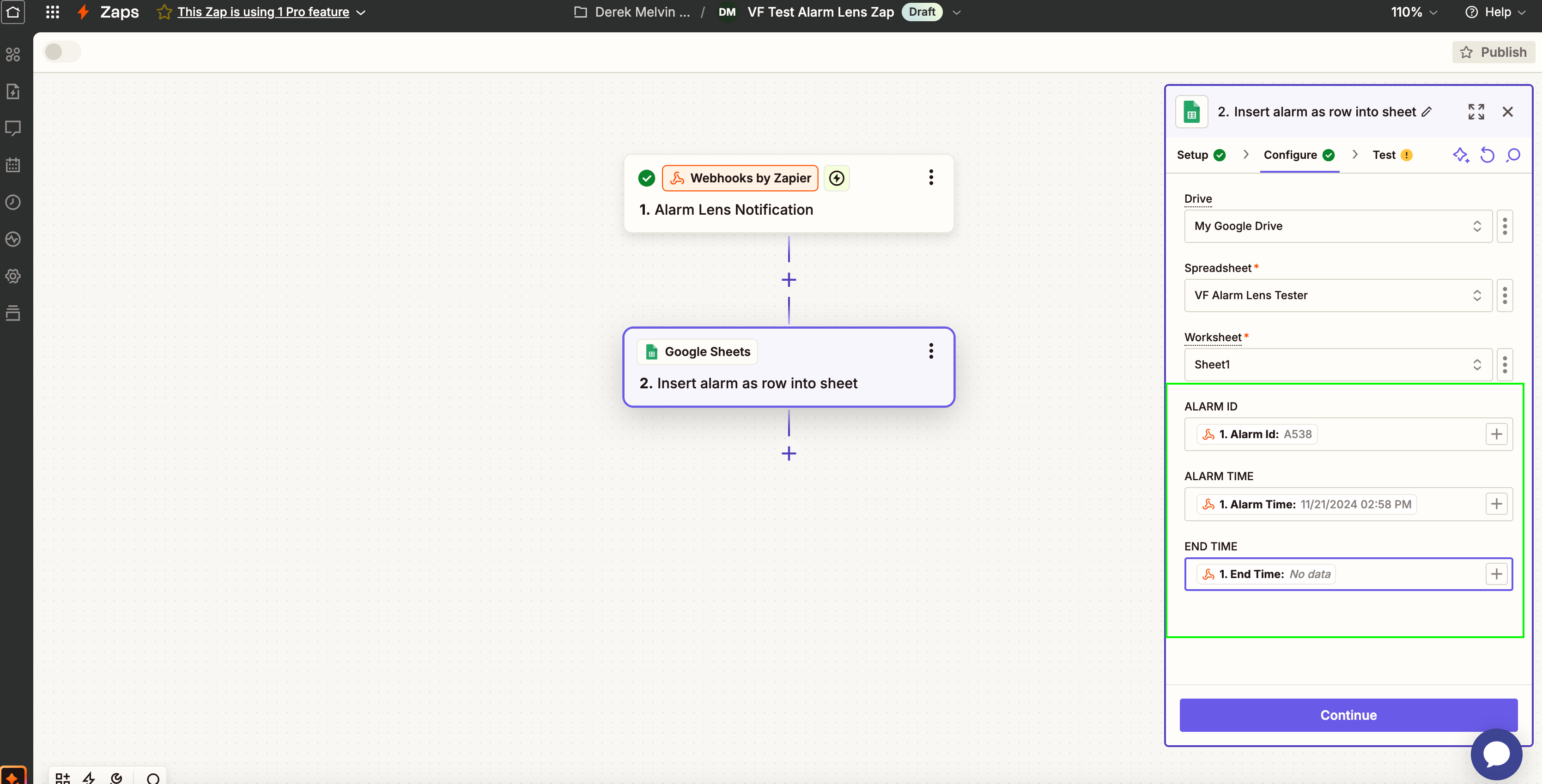Open the app grid launcher icon
The height and width of the screenshot is (784, 1542).
tap(53, 12)
